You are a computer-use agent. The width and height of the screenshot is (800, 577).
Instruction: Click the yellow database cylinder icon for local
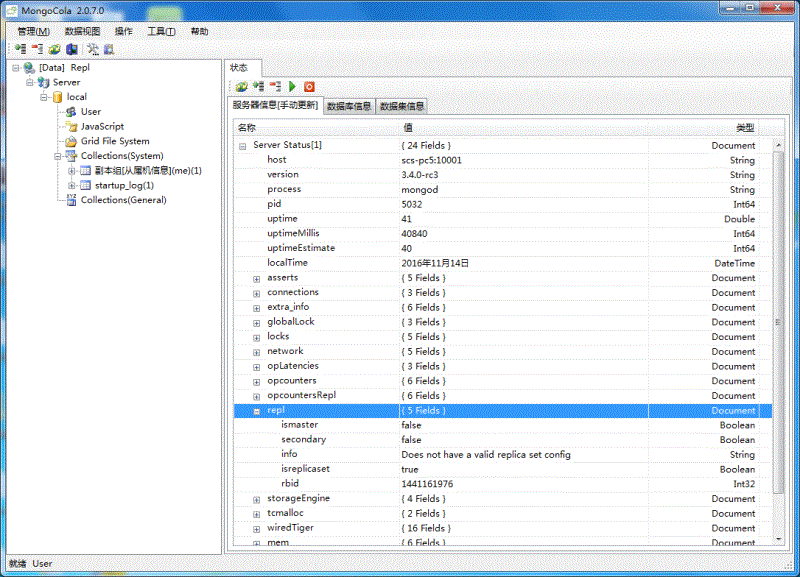point(58,97)
